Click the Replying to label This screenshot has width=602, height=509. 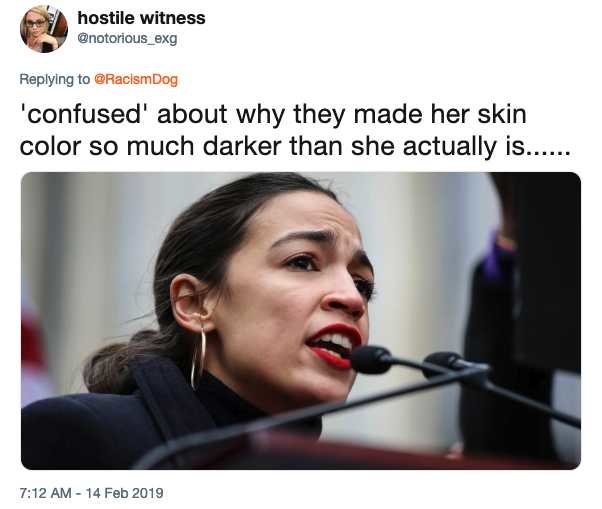tap(55, 79)
